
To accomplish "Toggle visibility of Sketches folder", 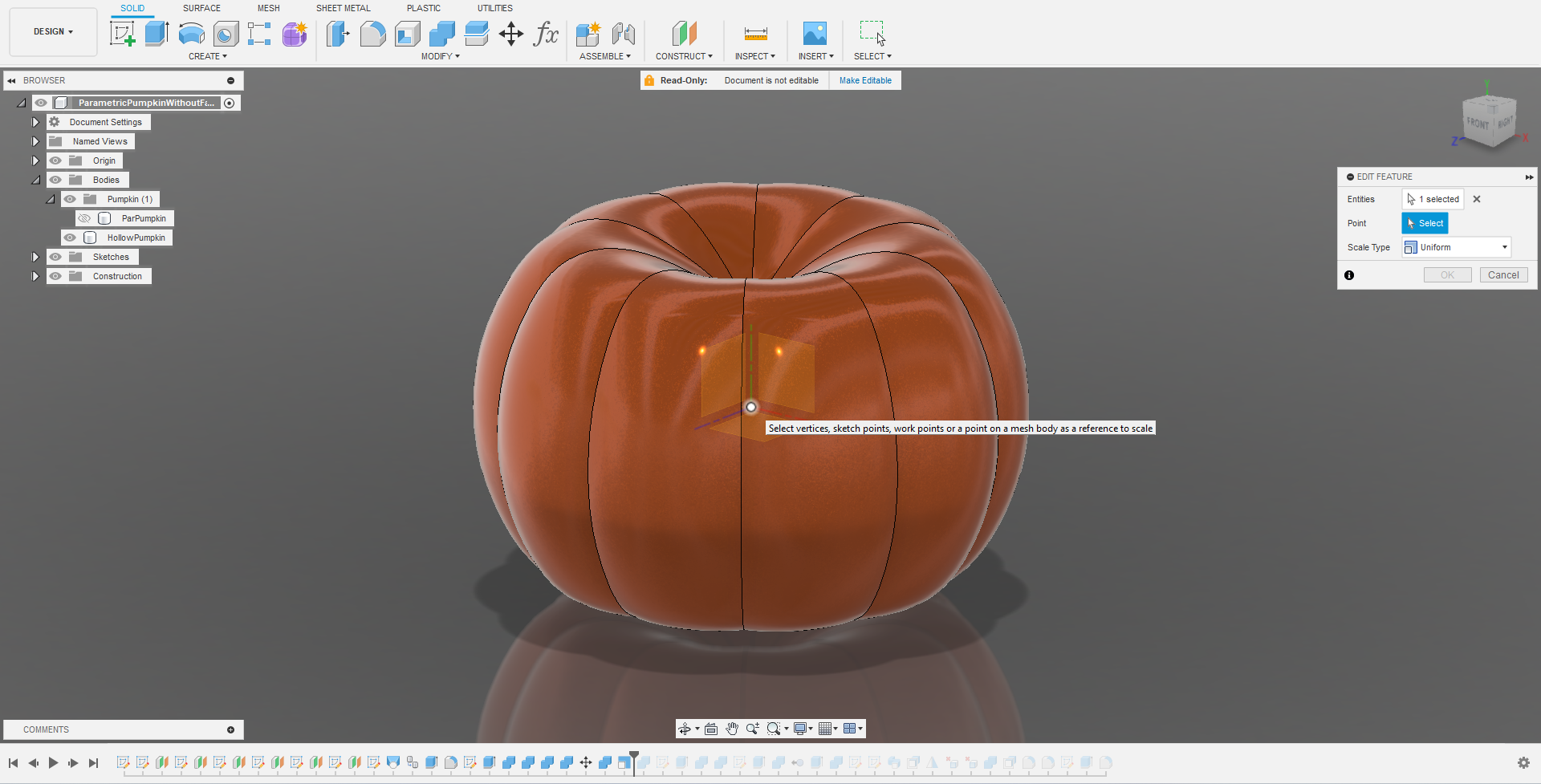I will click(55, 257).
